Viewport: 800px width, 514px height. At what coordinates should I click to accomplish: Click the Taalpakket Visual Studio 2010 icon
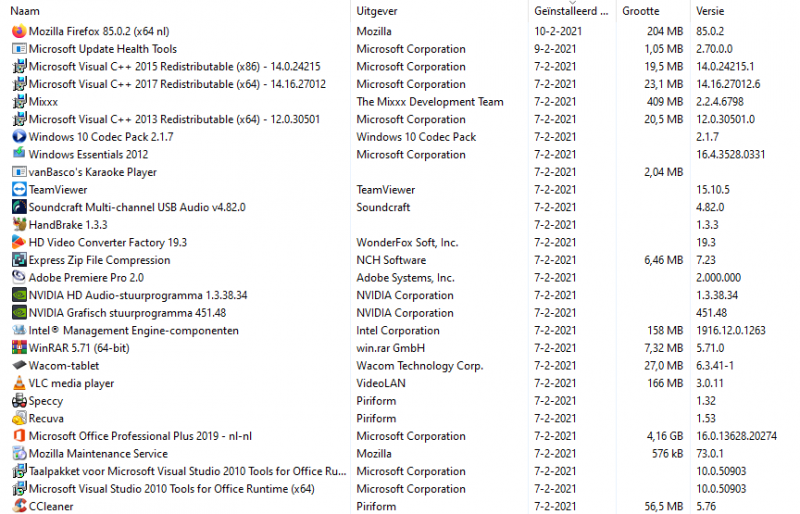point(19,471)
